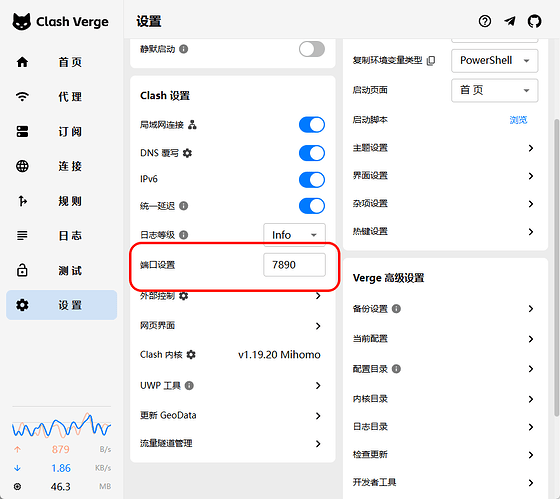Open the gear icon beside Clash 内核

(191, 355)
